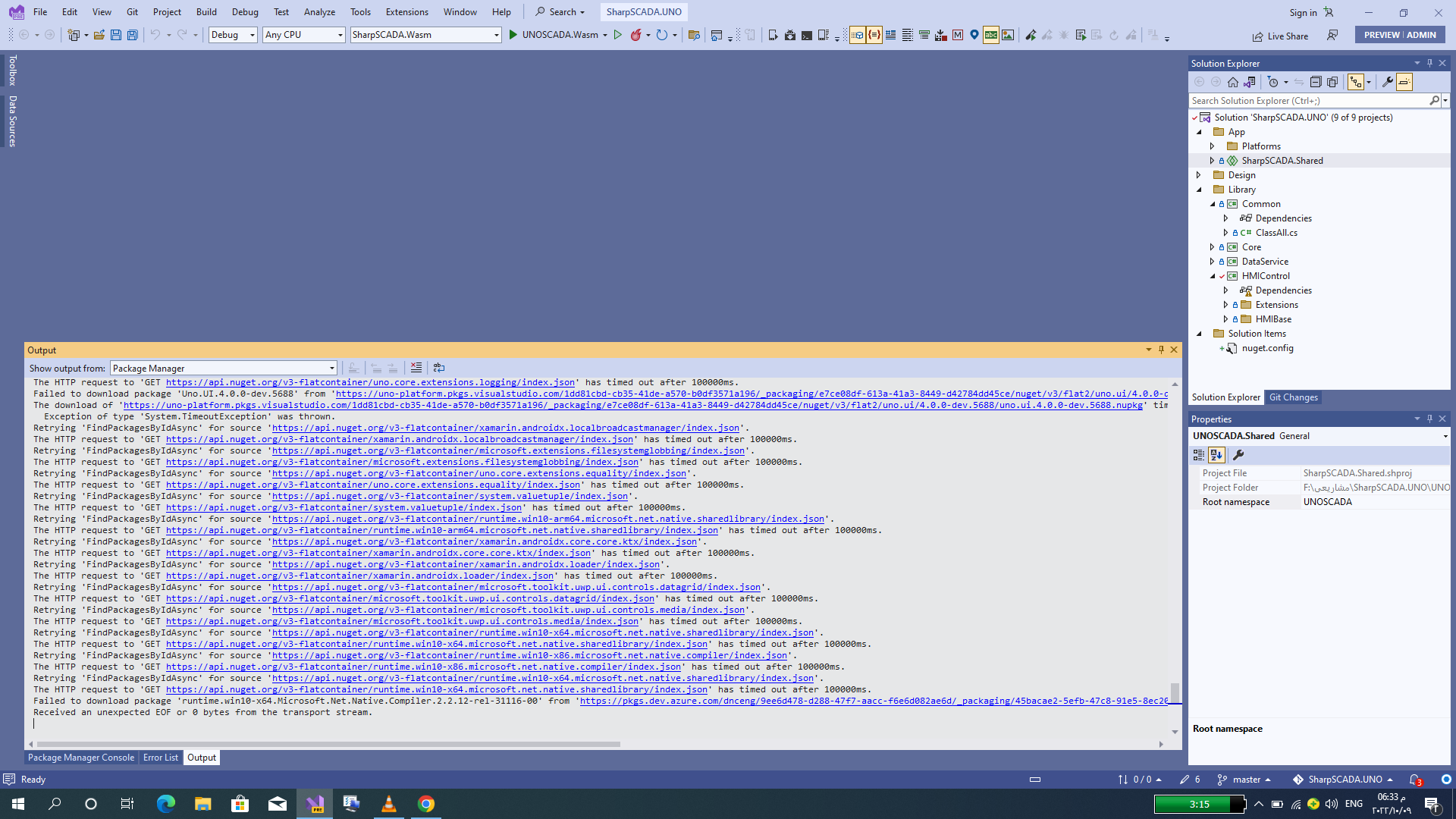The image size is (1456, 819).
Task: Click the master branch status bar button
Action: tap(1244, 780)
